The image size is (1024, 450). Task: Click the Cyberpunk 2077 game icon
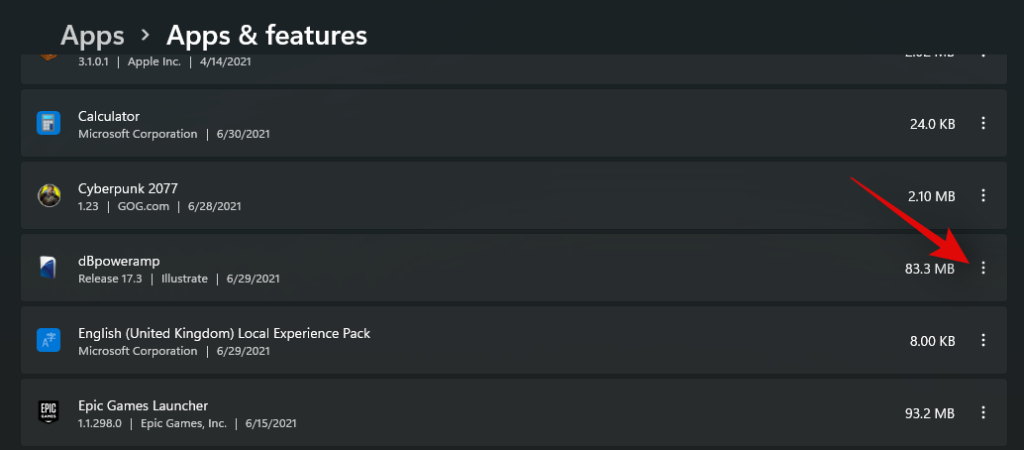[49, 196]
